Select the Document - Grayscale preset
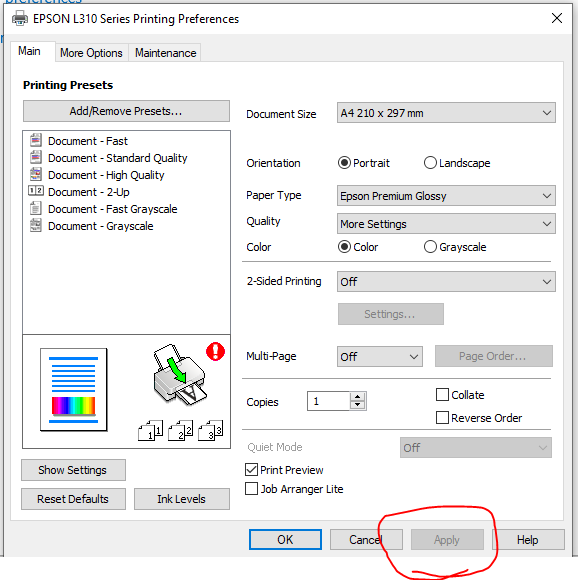This screenshot has width=578, height=580. (x=101, y=226)
